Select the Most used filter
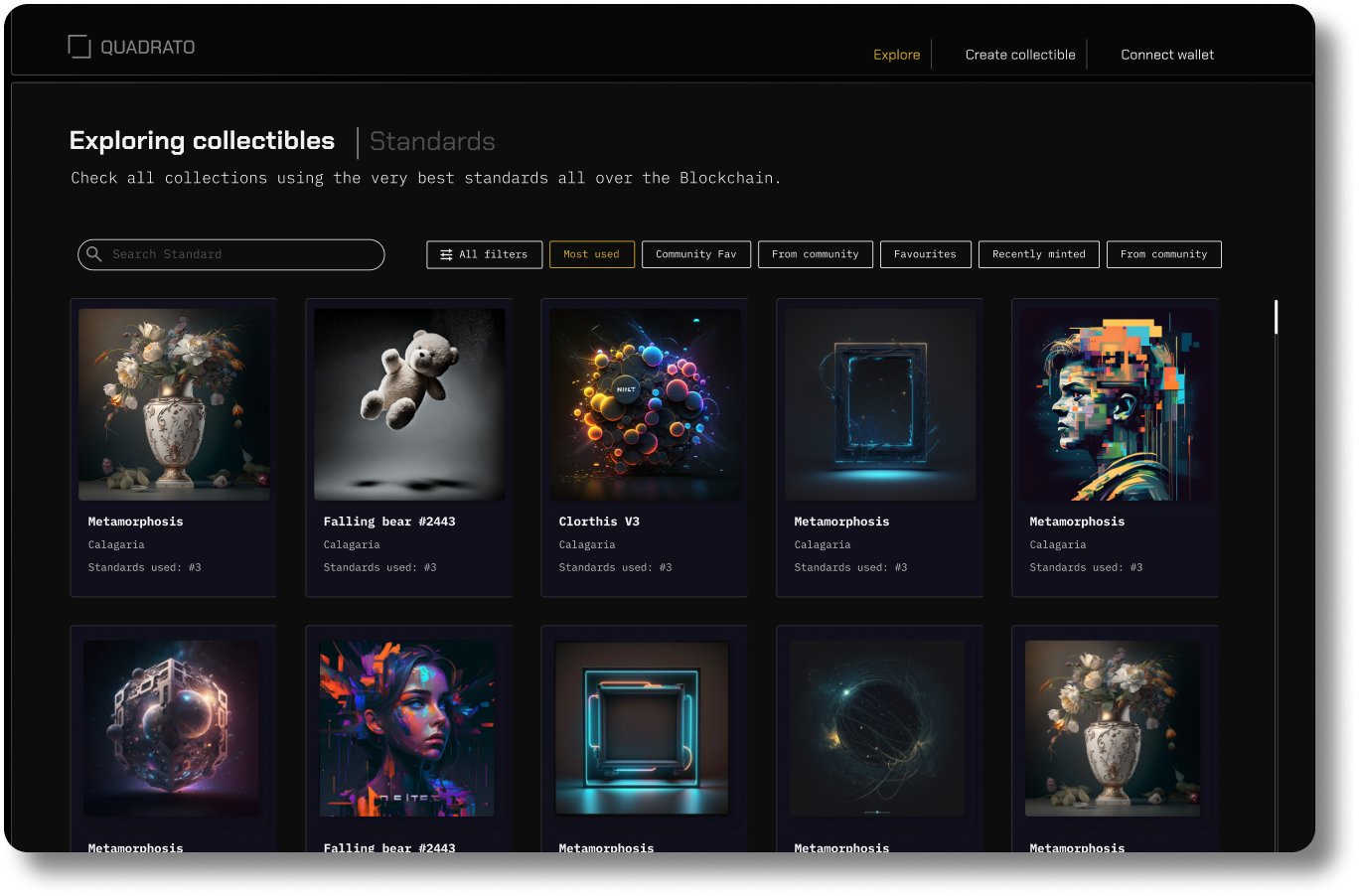The image size is (1359, 896). 592,254
